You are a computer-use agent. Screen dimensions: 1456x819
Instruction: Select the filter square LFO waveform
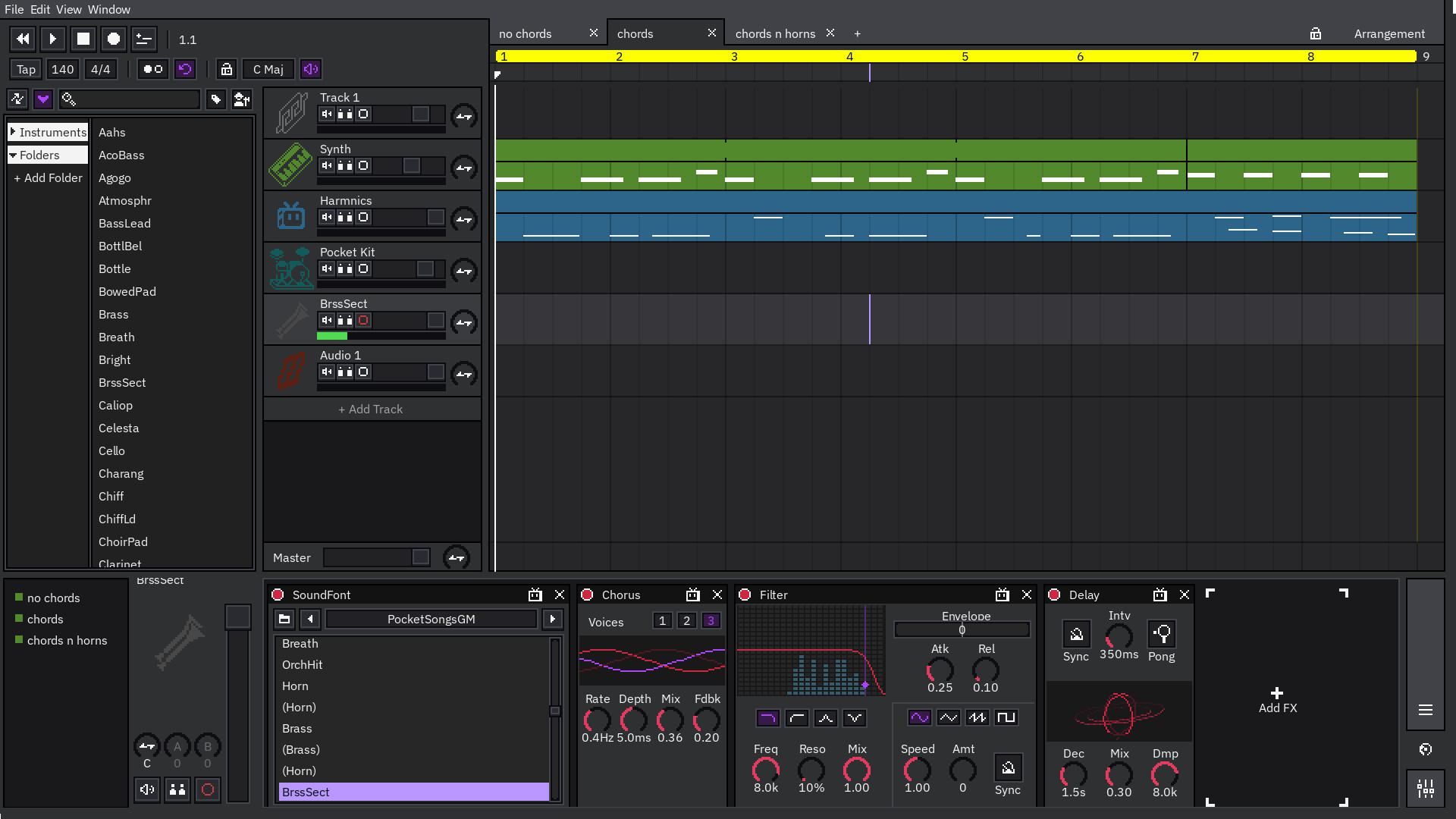(x=1006, y=717)
